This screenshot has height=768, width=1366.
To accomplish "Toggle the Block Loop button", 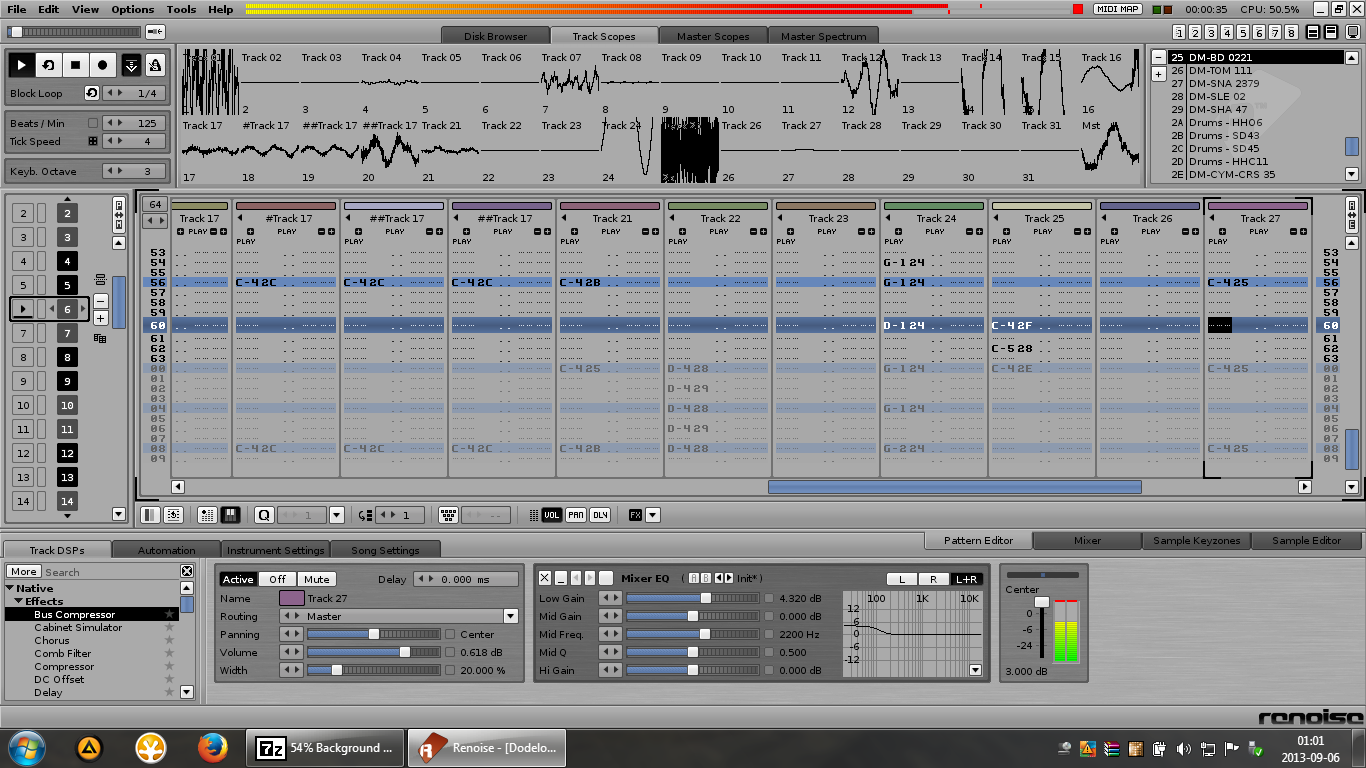I will tap(92, 93).
